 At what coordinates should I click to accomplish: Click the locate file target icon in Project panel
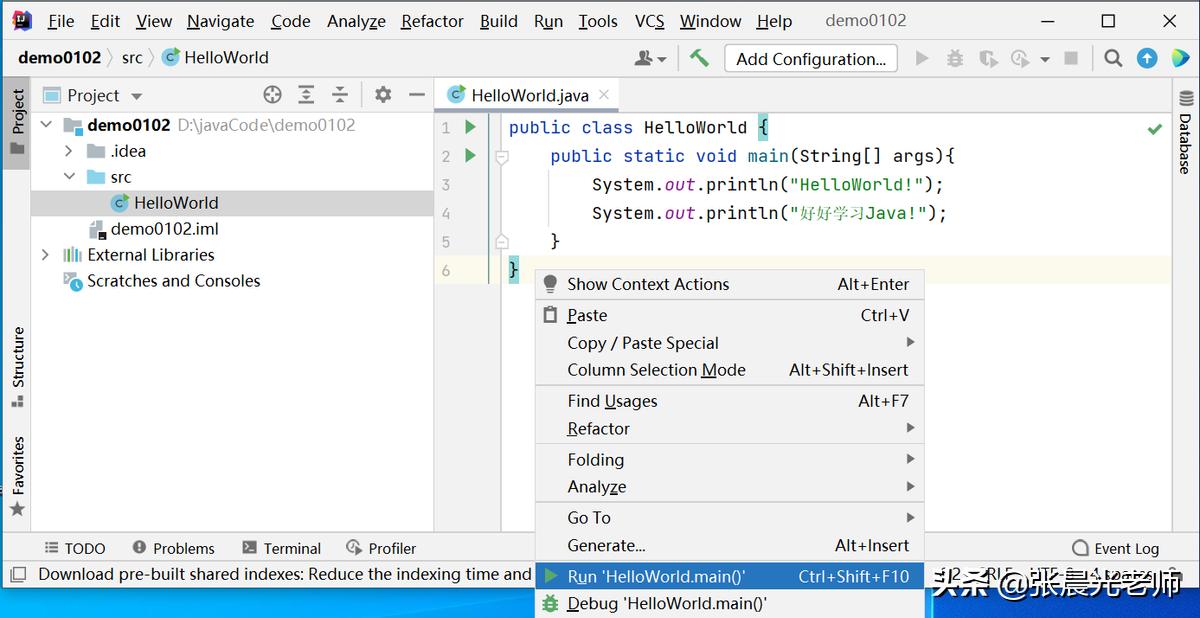point(272,95)
